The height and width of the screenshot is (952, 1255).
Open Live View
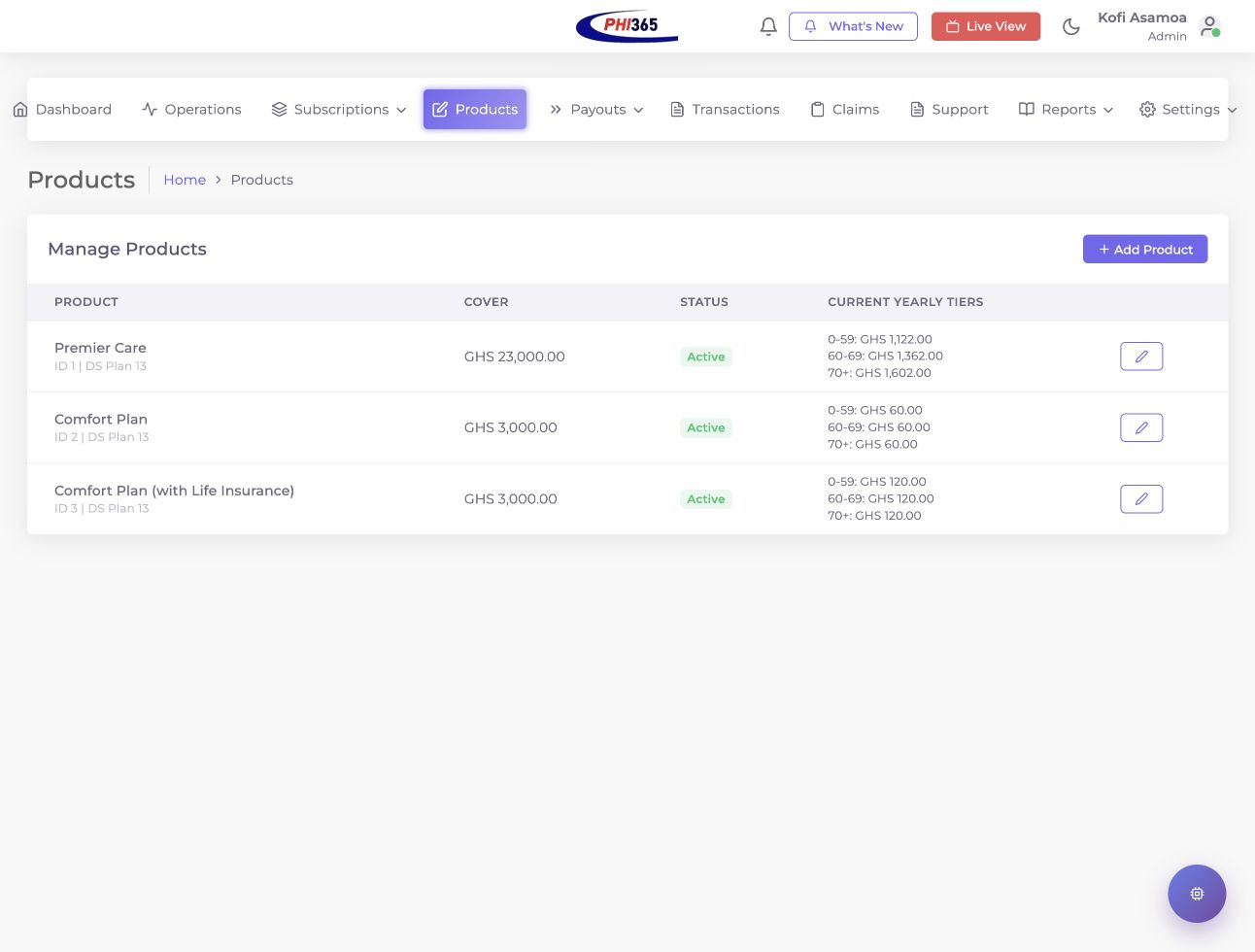click(x=986, y=26)
